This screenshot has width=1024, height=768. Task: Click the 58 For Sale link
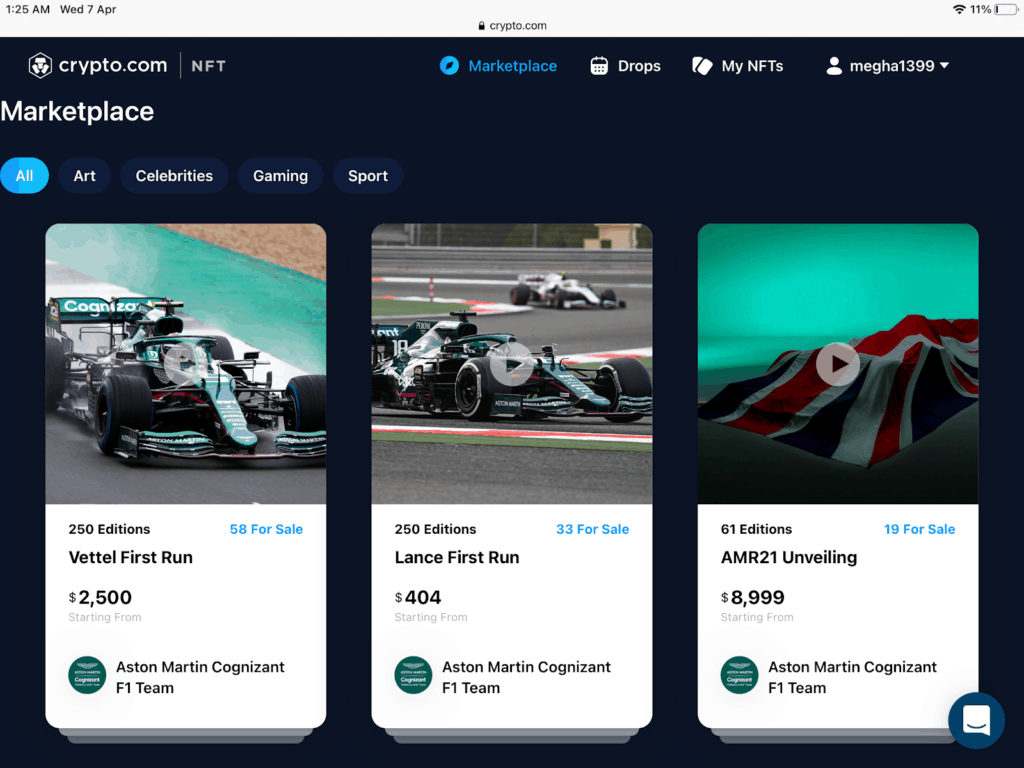[266, 529]
